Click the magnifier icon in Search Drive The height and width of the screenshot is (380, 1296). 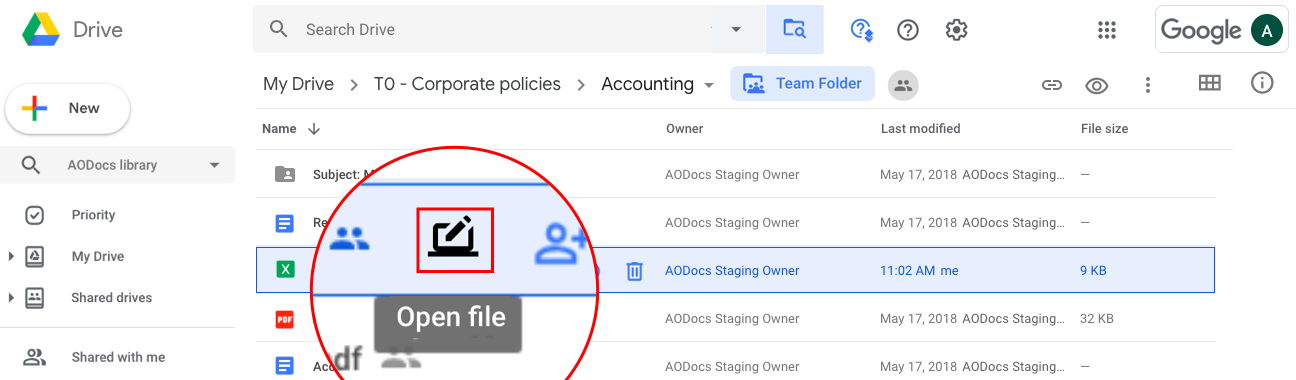(x=279, y=29)
